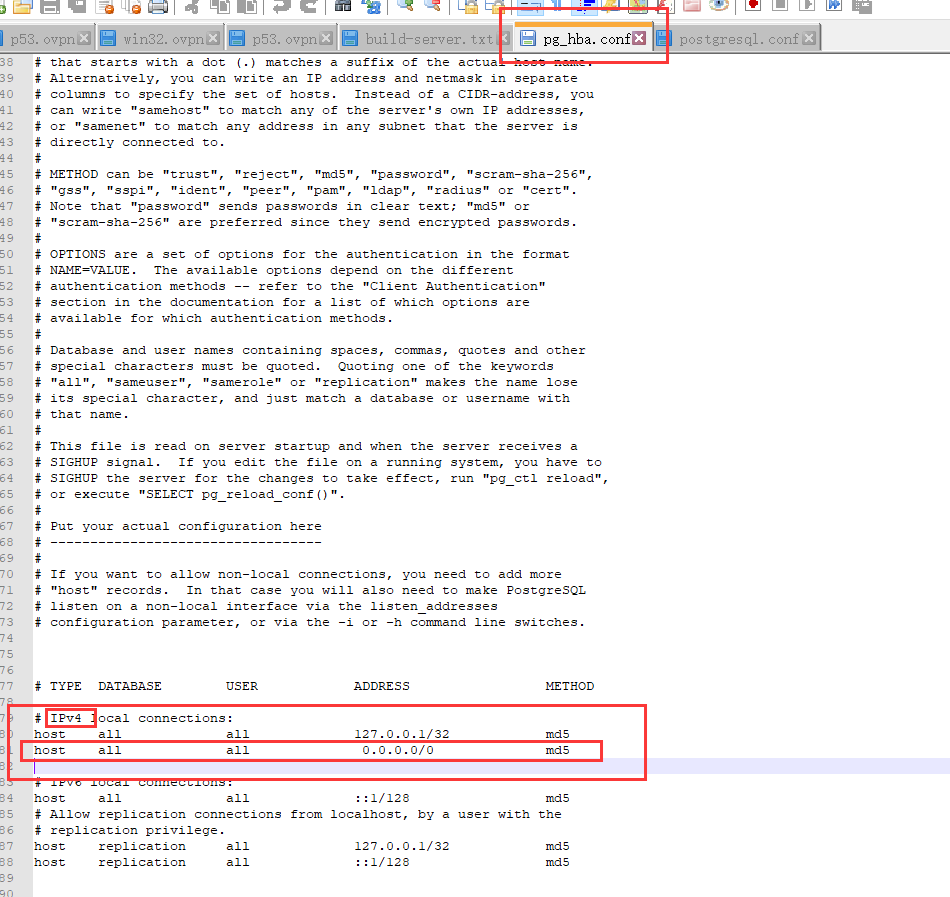This screenshot has height=897, width=950.
Task: Close the pg_hba.conf tab
Action: (639, 39)
